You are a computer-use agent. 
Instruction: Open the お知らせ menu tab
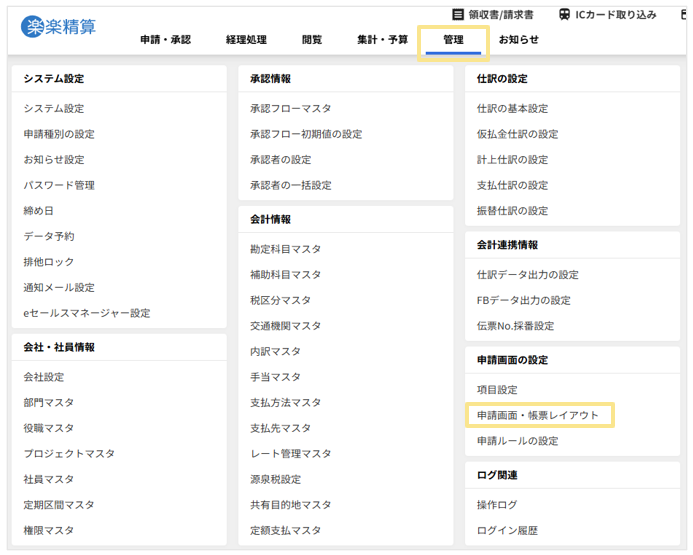[x=519, y=40]
